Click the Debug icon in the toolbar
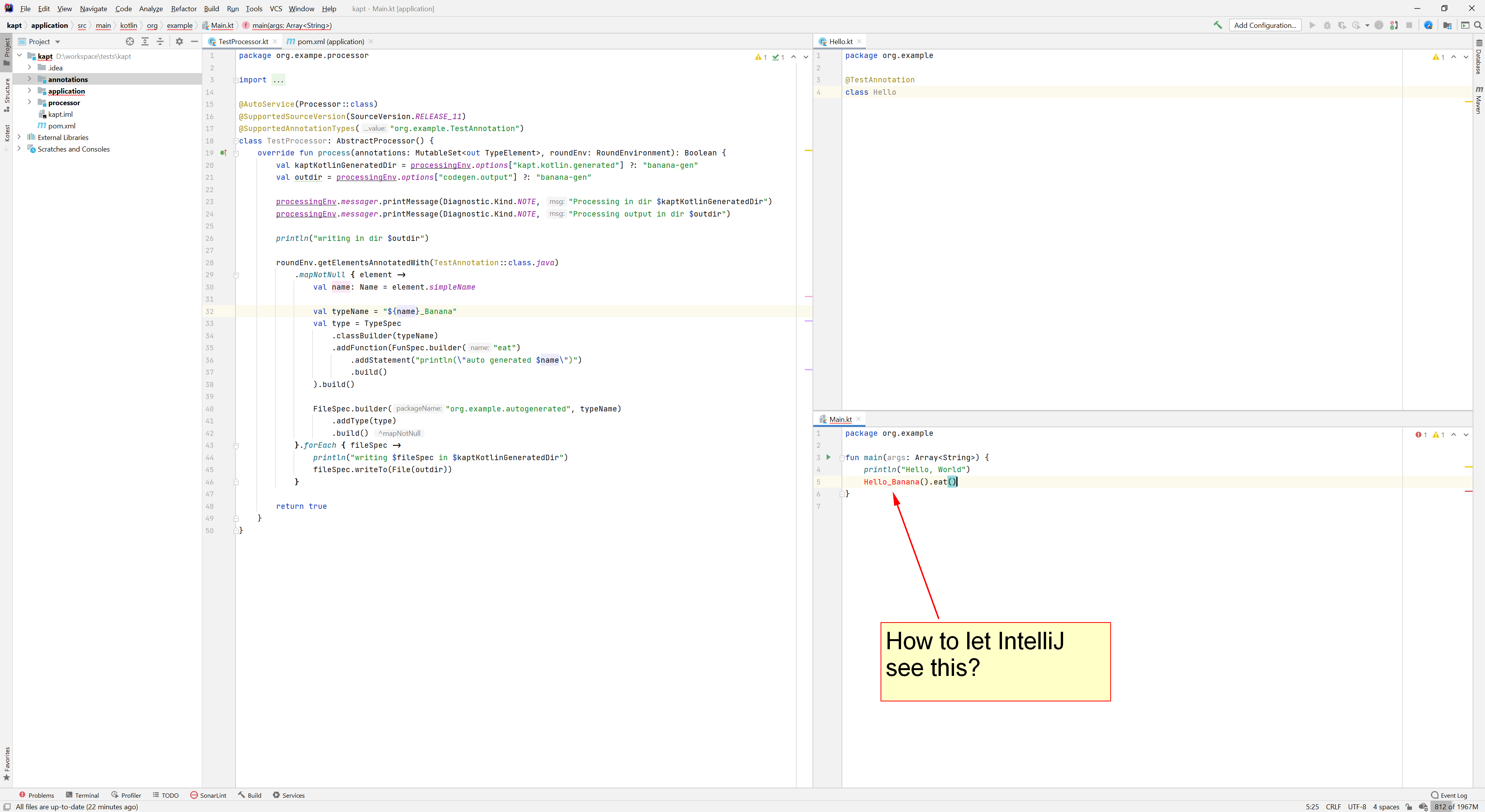This screenshot has height=812, width=1485. point(1327,26)
